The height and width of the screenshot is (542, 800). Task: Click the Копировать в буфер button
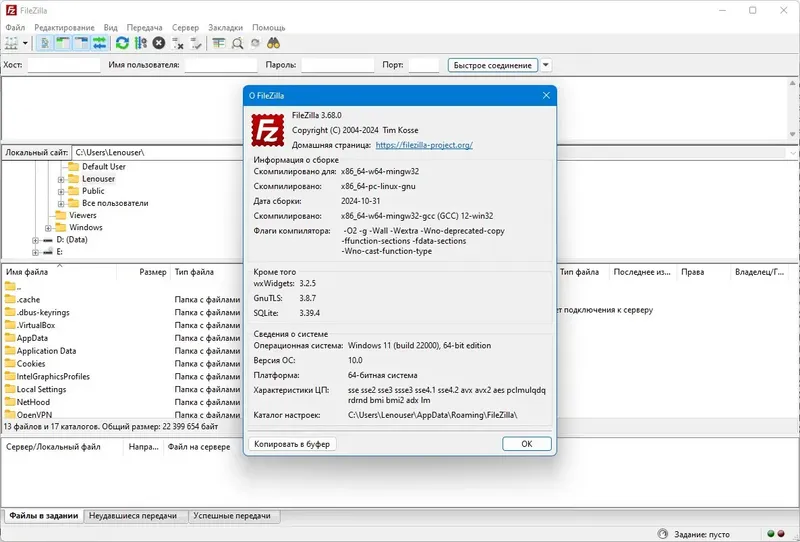tap(292, 444)
